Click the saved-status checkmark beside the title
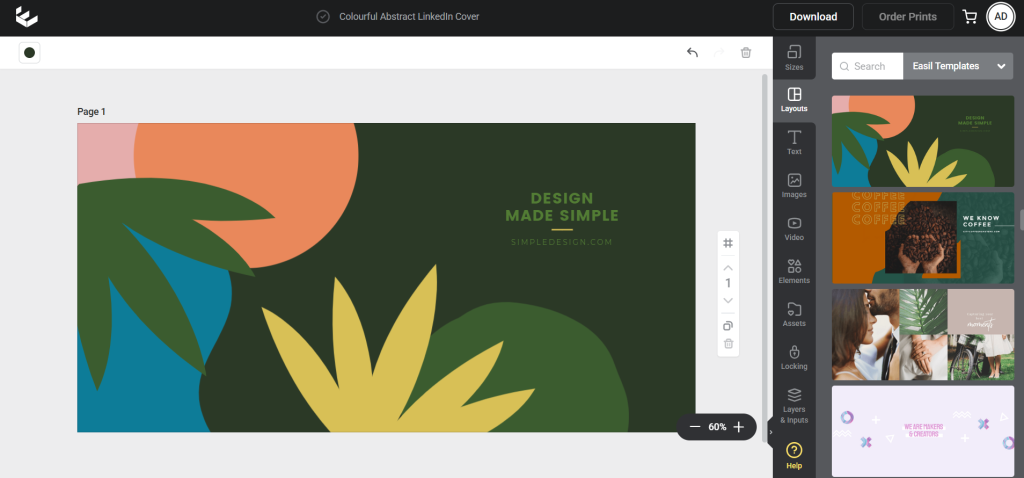 (x=323, y=17)
